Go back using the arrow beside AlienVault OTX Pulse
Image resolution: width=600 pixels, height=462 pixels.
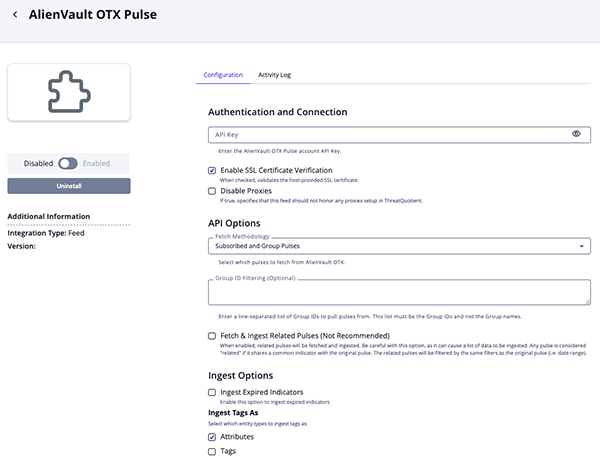tap(15, 15)
